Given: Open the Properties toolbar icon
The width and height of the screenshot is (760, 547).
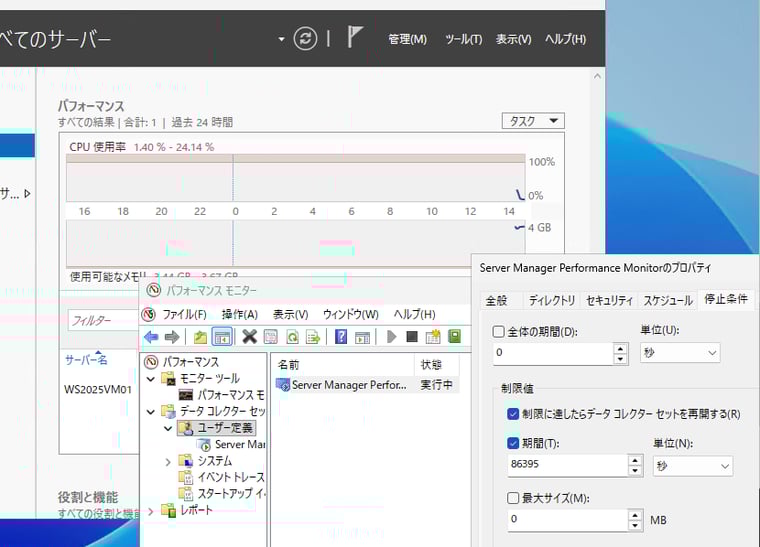Looking at the screenshot, I should (270, 337).
